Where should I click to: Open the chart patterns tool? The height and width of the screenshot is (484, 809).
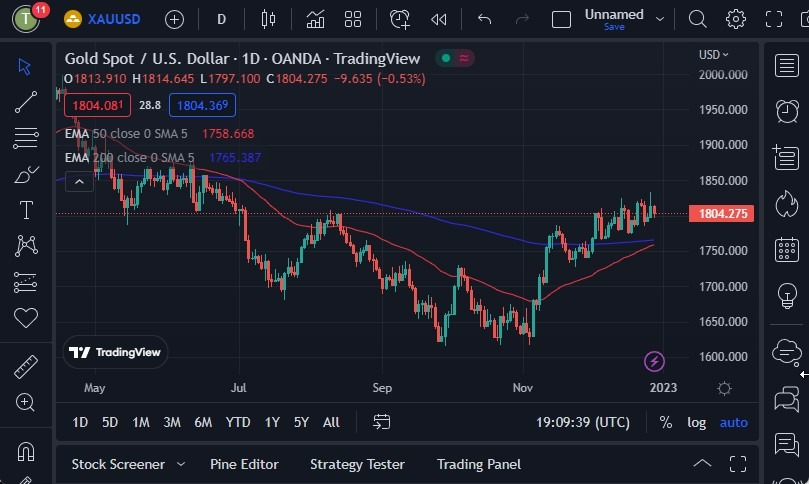(x=26, y=246)
